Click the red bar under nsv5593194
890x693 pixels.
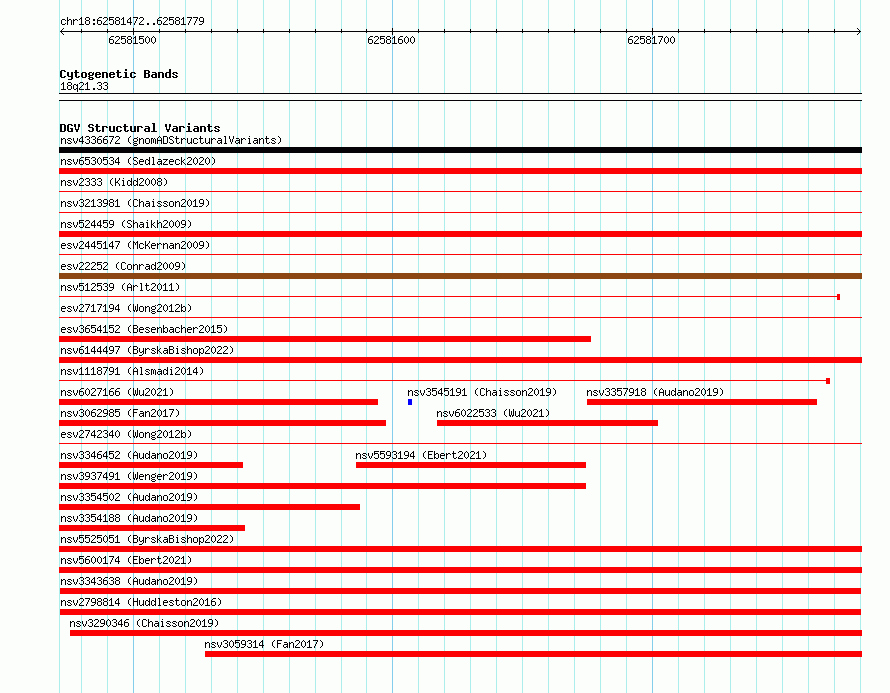(471, 465)
